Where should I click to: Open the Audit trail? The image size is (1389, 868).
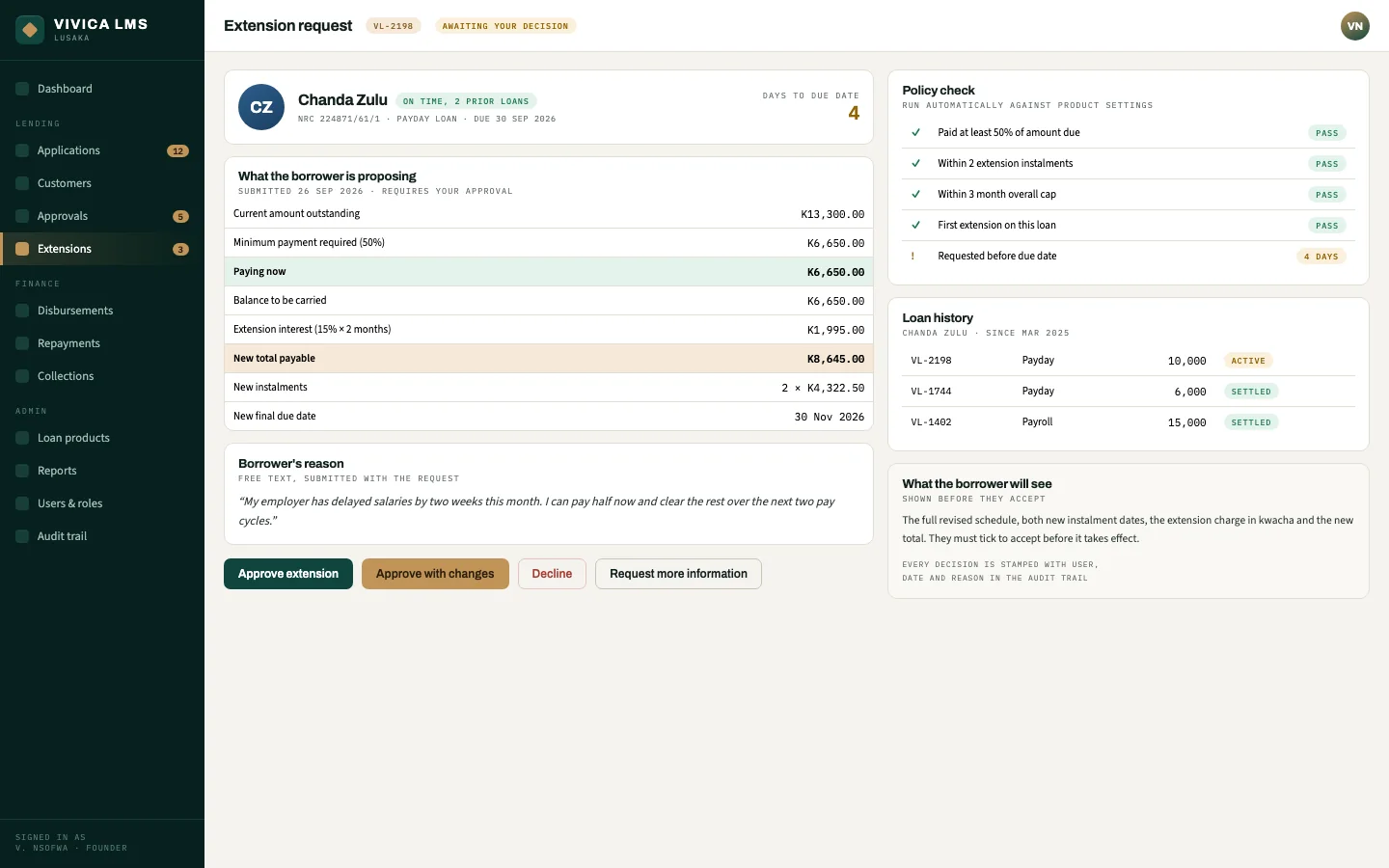click(x=102, y=536)
